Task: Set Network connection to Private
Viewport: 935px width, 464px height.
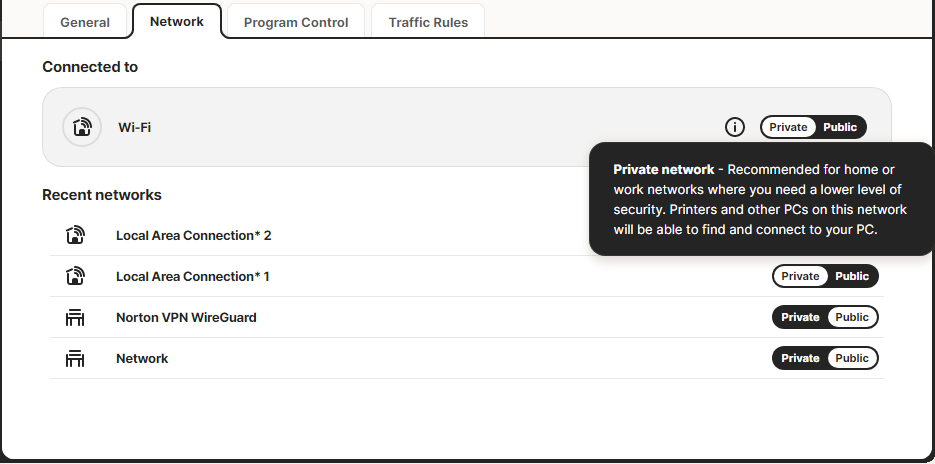Action: (800, 358)
